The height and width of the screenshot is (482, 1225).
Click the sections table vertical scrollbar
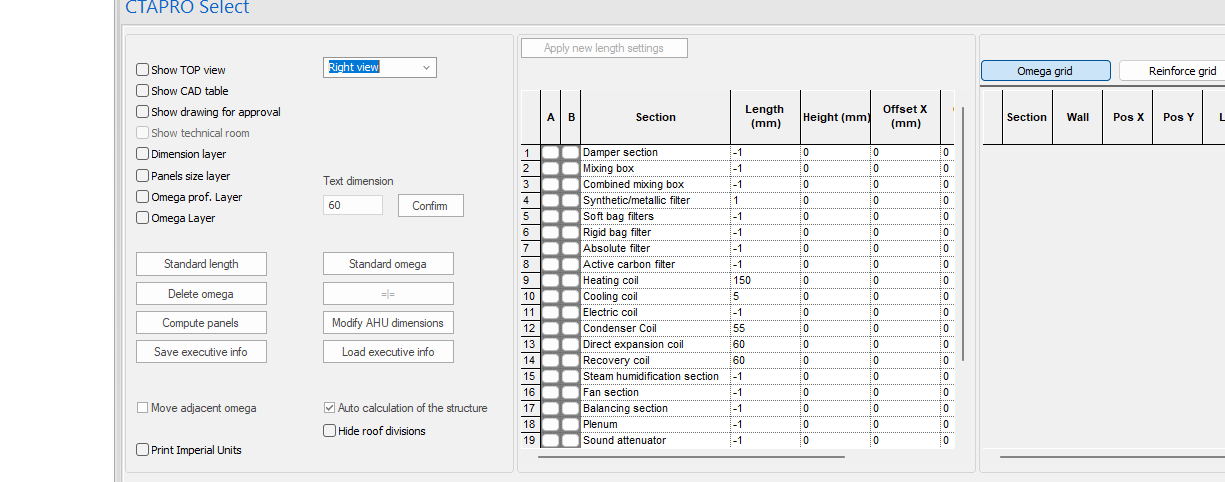pos(964,234)
